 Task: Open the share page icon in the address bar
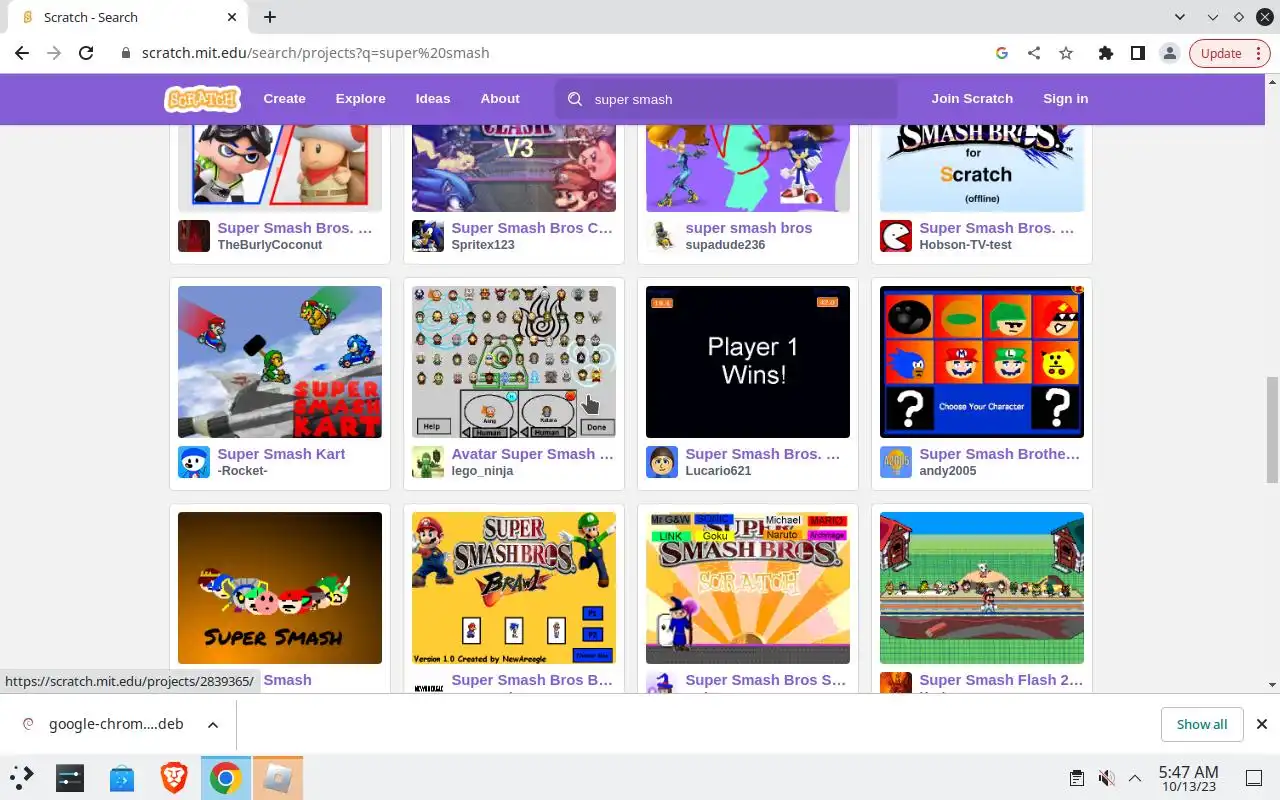click(x=1034, y=53)
